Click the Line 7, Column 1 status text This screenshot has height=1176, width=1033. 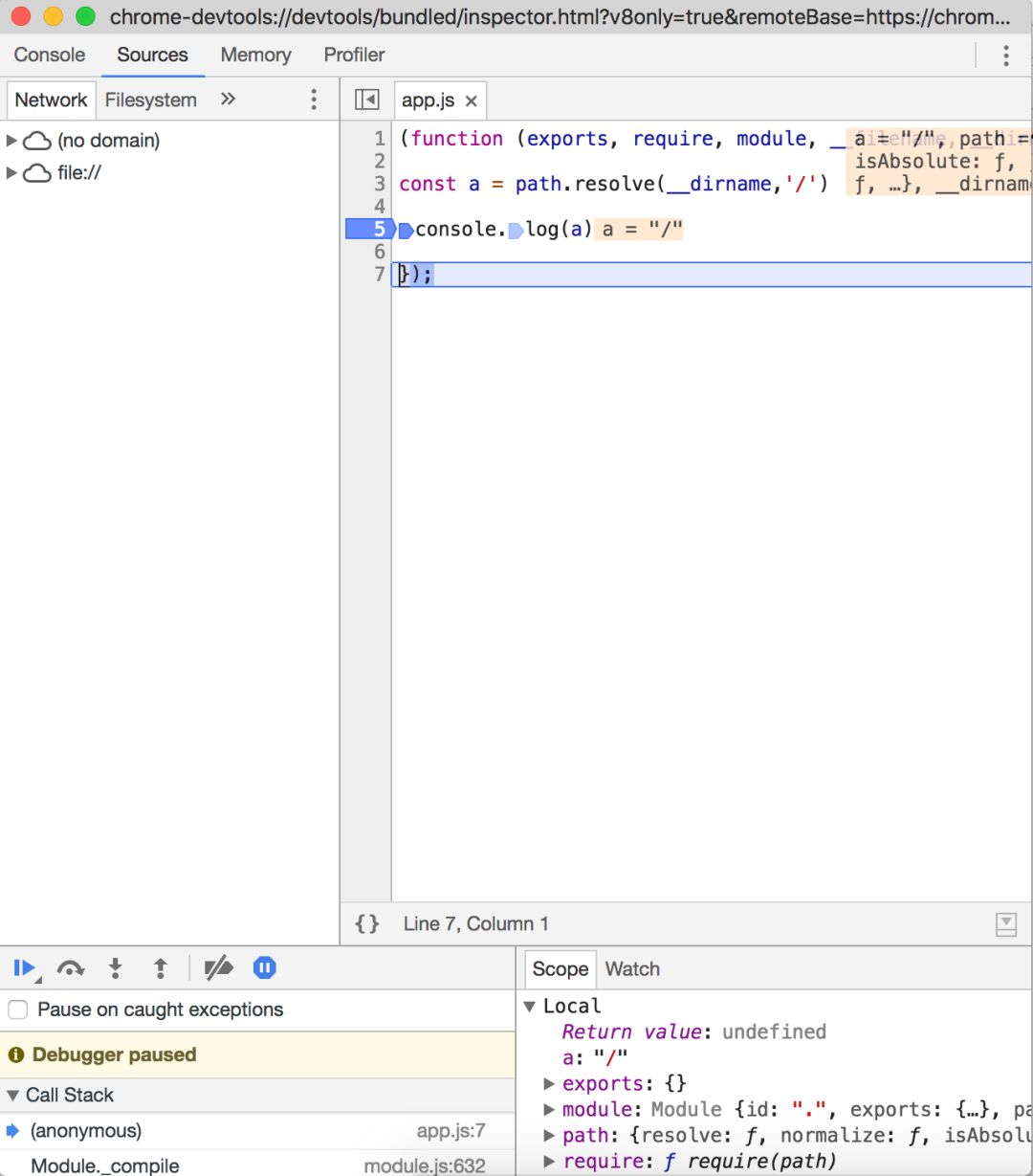(x=475, y=923)
